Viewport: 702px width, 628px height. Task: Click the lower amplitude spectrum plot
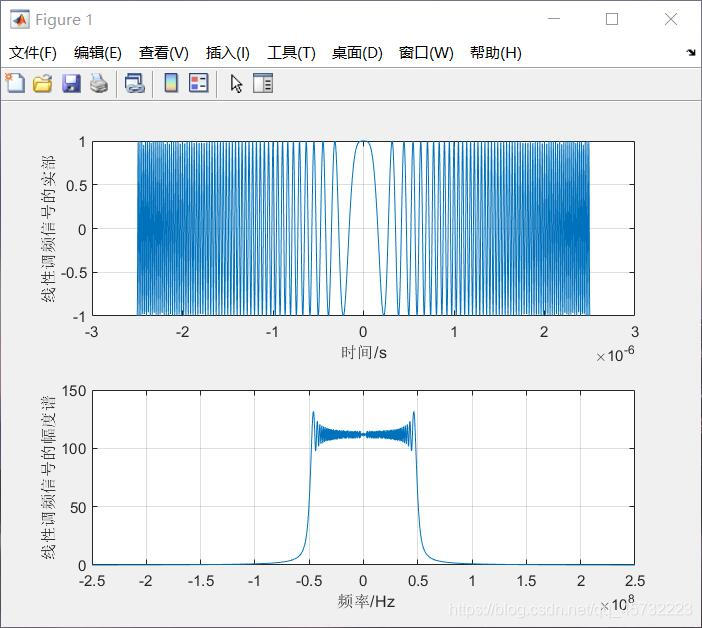pyautogui.click(x=363, y=478)
